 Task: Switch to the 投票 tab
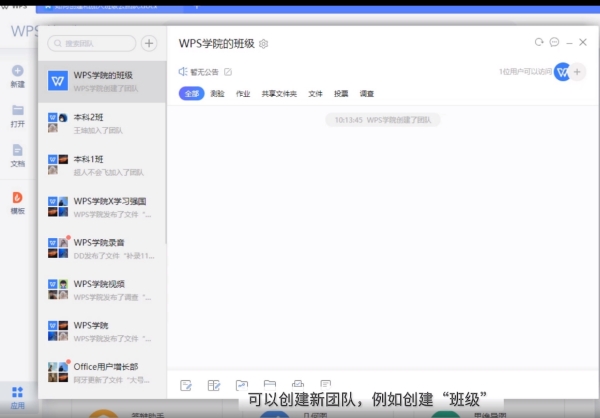pos(341,93)
